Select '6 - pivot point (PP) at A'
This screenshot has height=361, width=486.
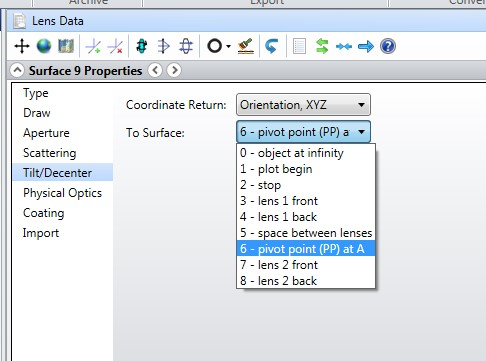coord(306,249)
